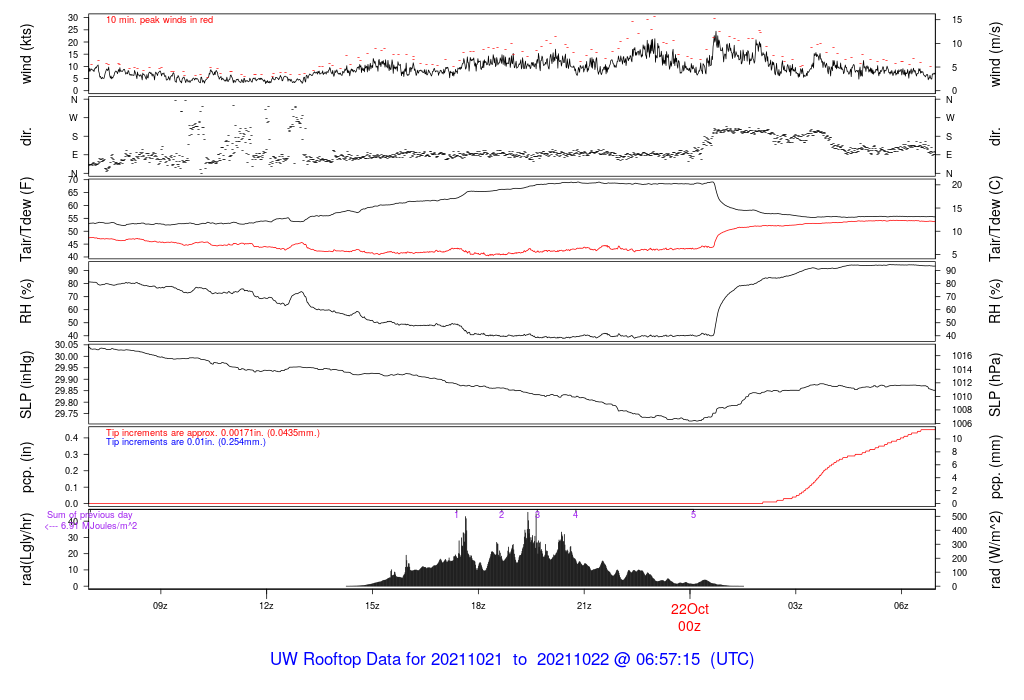
Task: Select the 'Sum of previous day' purple text
Action: 89,515
